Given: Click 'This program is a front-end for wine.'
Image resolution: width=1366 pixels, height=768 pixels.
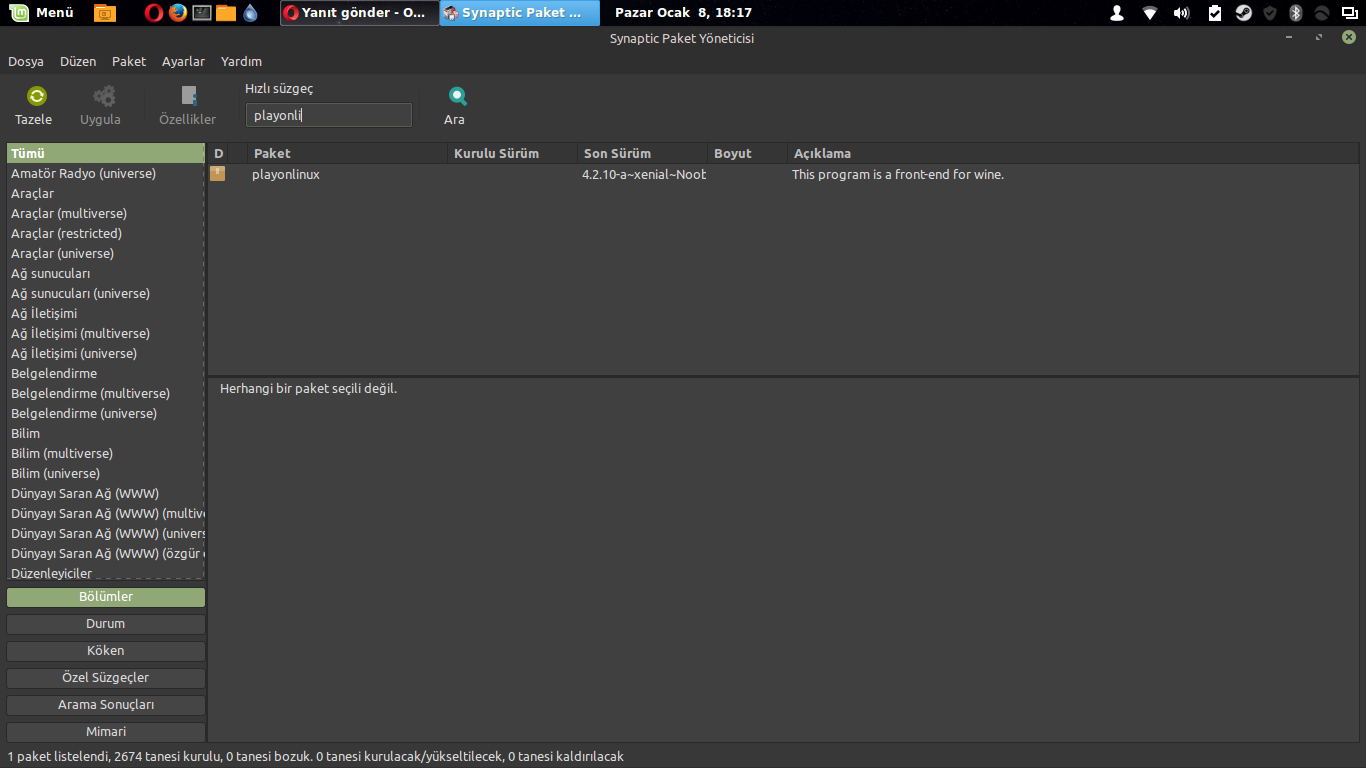Looking at the screenshot, I should pos(898,174).
